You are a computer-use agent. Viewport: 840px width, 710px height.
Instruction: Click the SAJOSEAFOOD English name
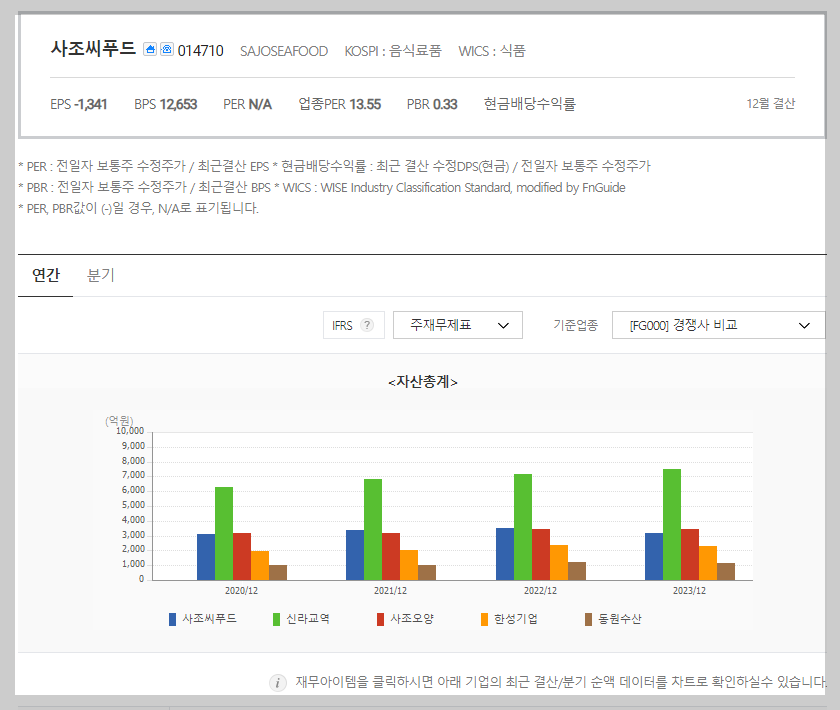point(283,51)
